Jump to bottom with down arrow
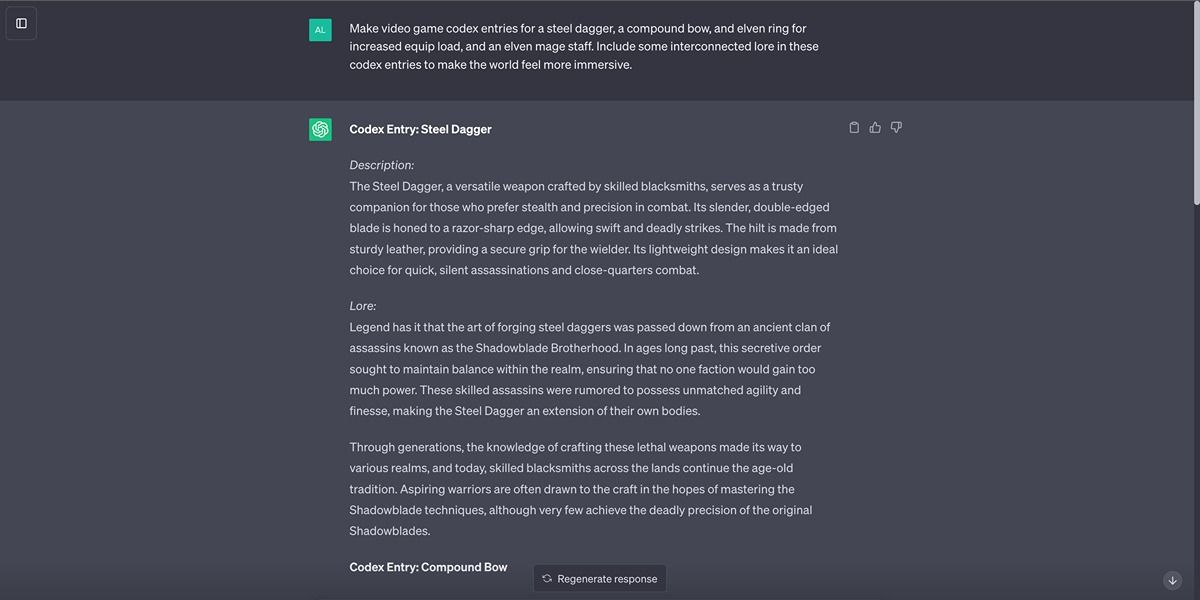 (x=1172, y=580)
